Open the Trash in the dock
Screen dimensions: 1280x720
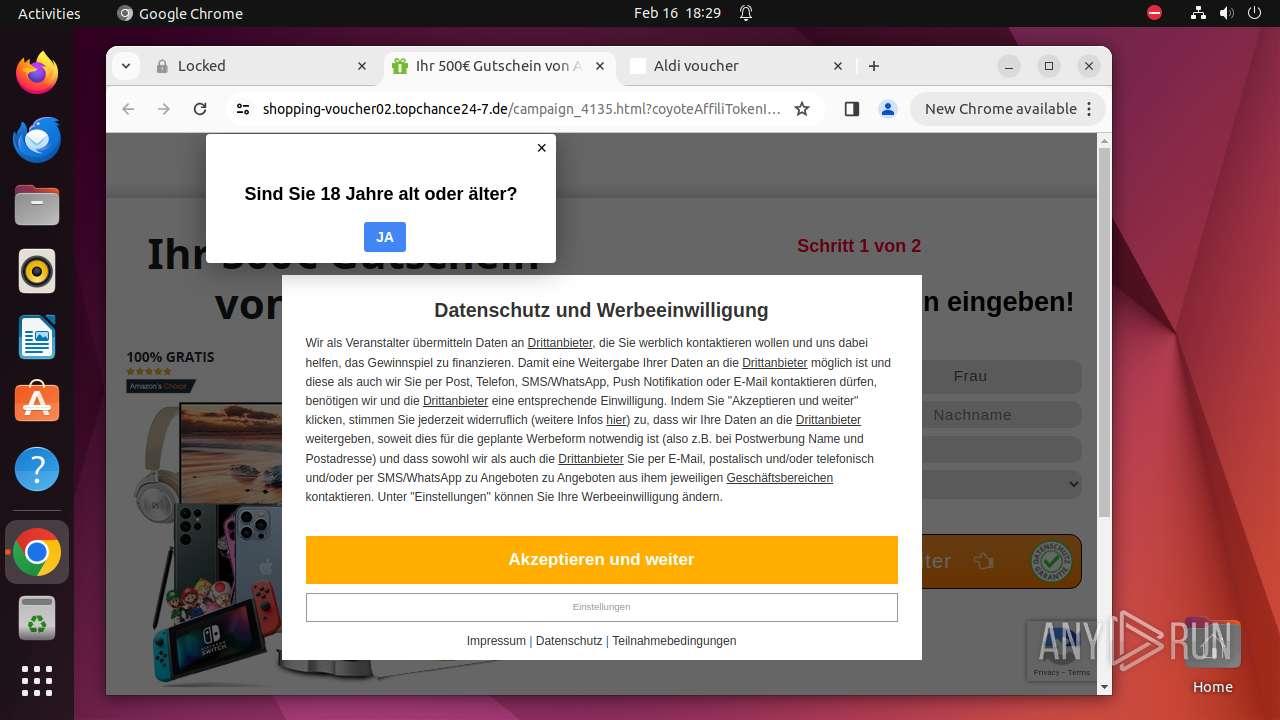pos(37,618)
